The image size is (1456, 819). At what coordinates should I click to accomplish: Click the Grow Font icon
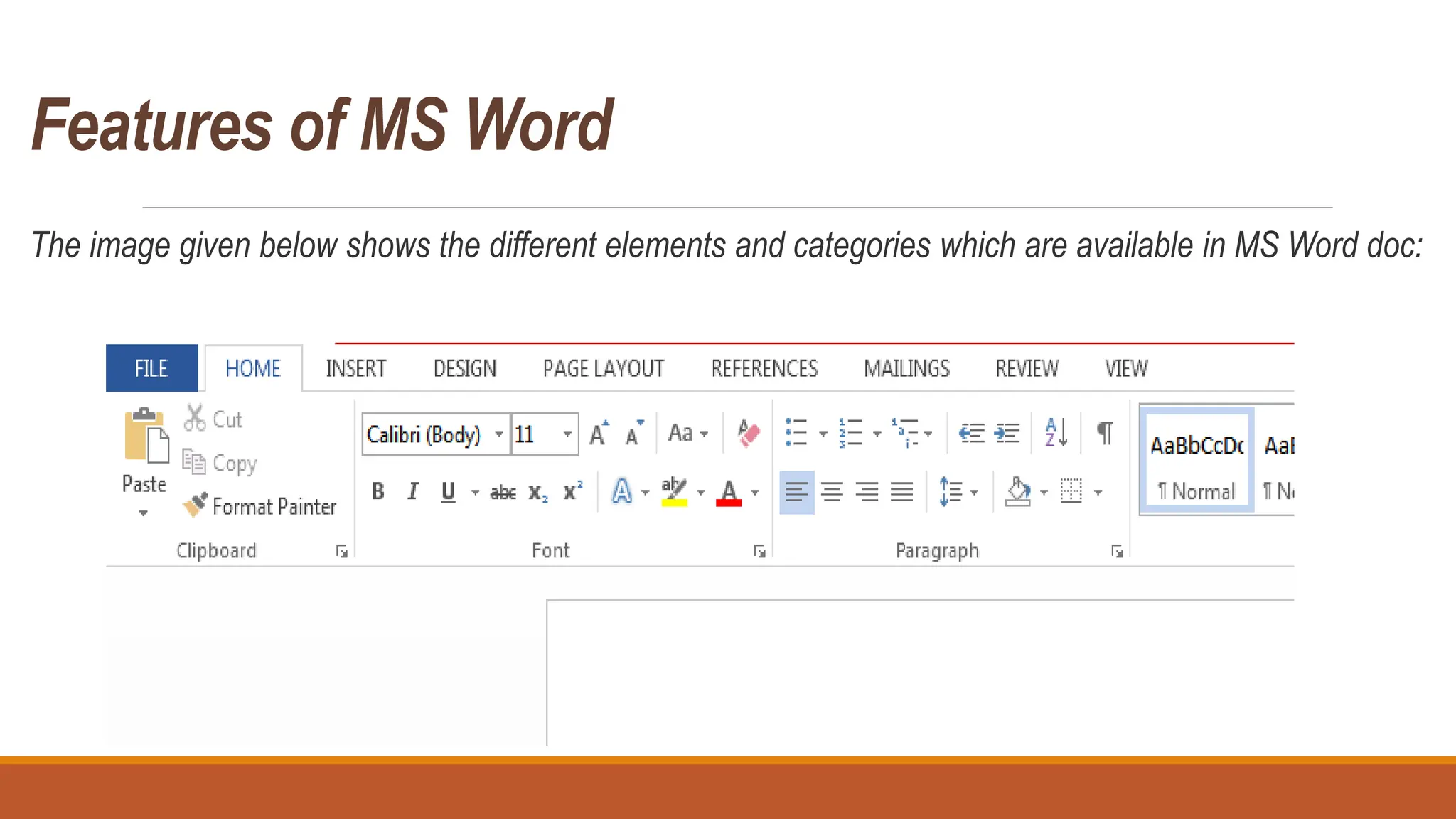599,433
